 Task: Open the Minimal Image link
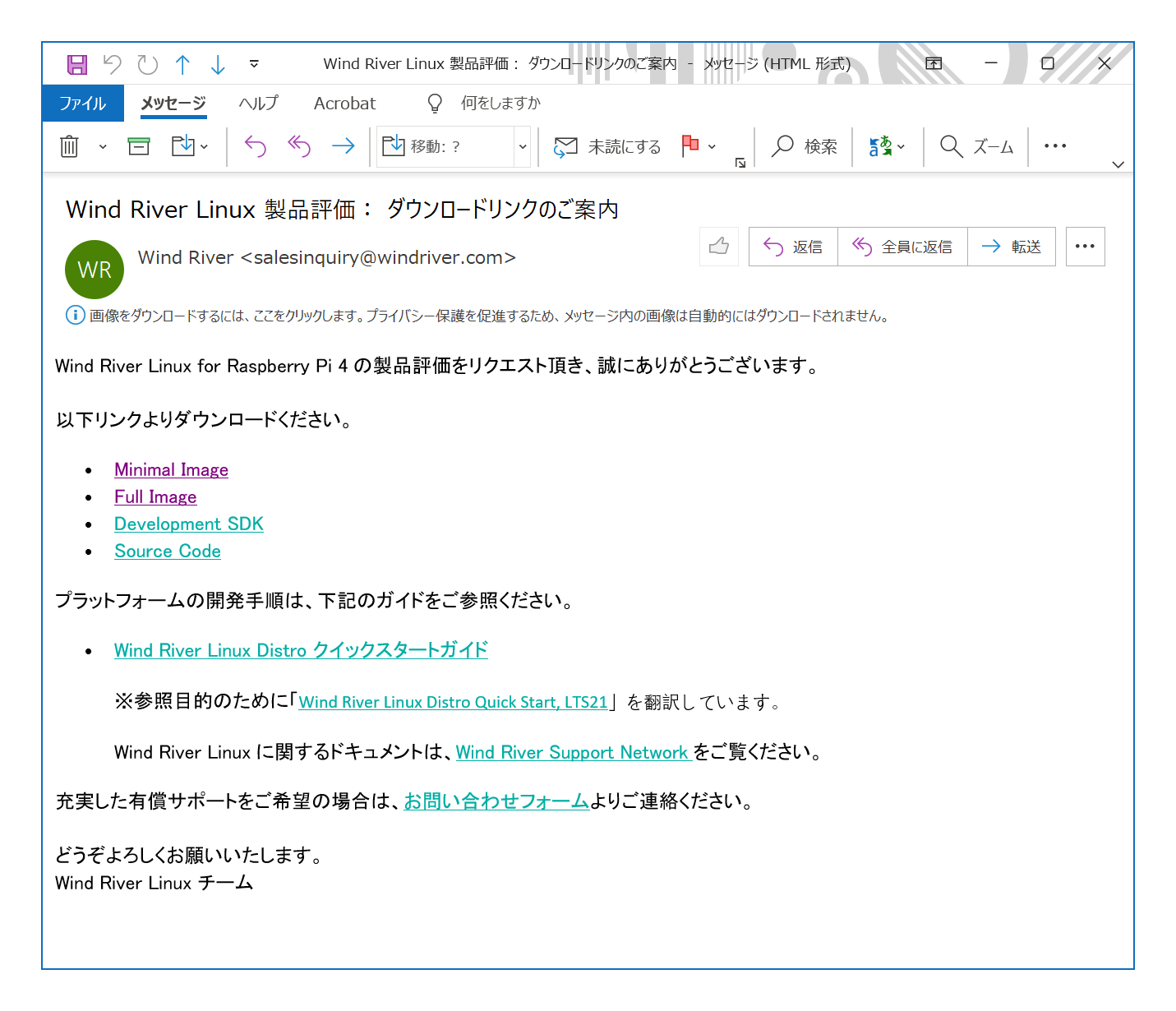(x=171, y=470)
